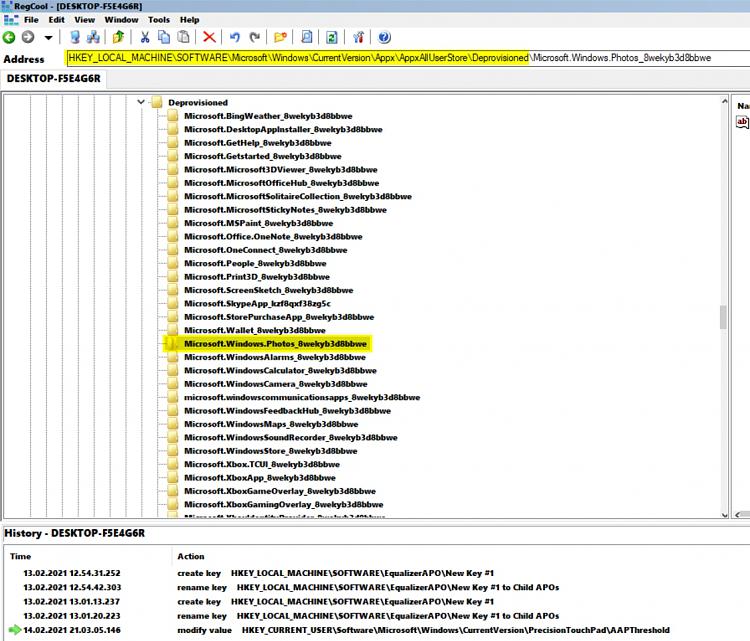Select the Microsoft.People key
Image resolution: width=750 pixels, height=641 pixels.
click(x=255, y=263)
